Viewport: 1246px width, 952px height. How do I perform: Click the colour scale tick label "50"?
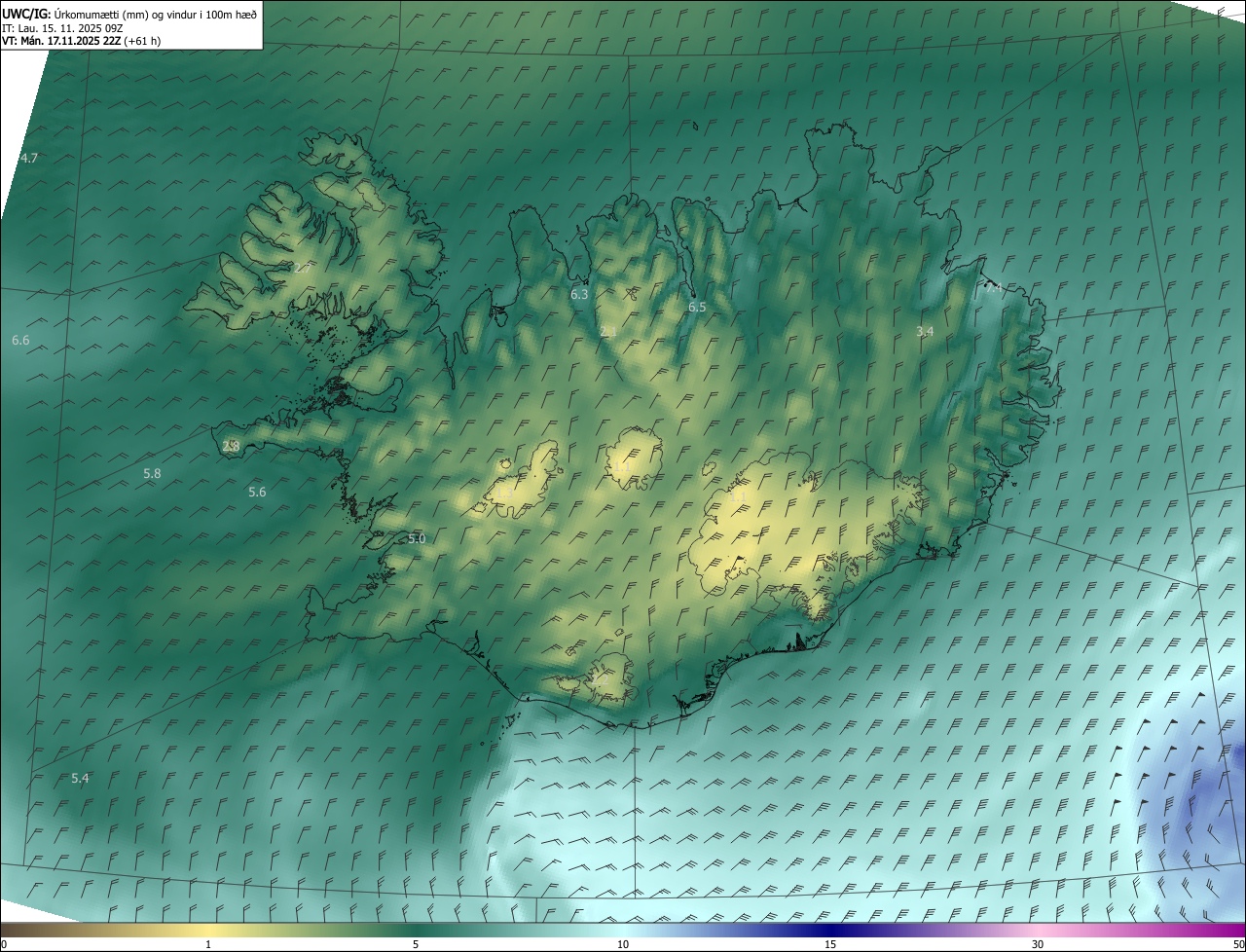(x=1238, y=944)
